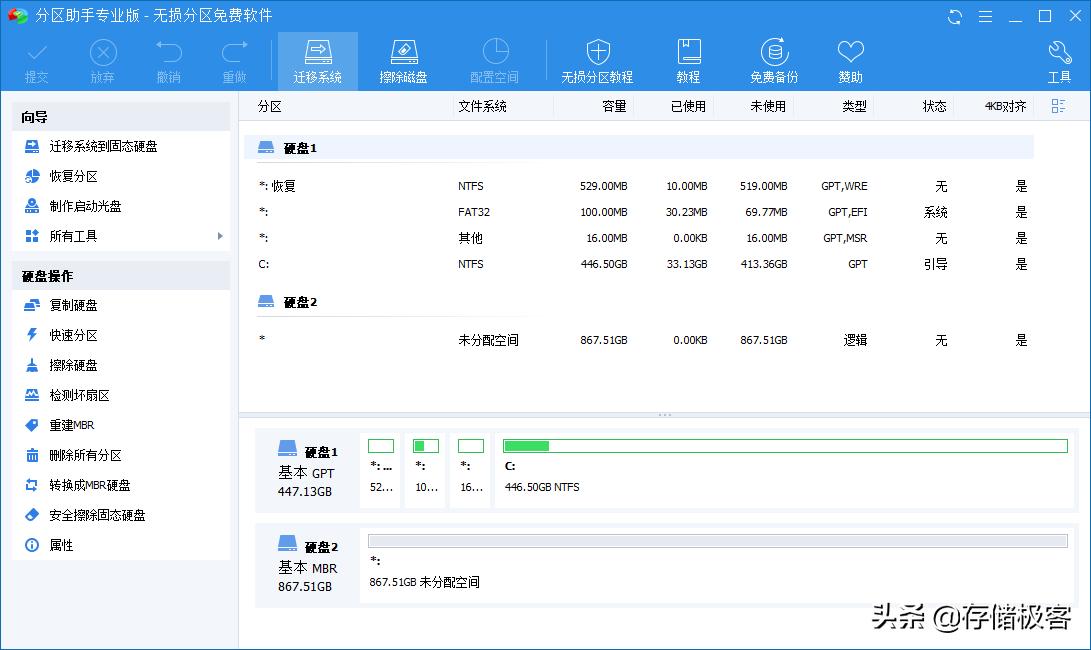The height and width of the screenshot is (650, 1091).
Task: Click the 提交 commit button
Action: pos(36,58)
